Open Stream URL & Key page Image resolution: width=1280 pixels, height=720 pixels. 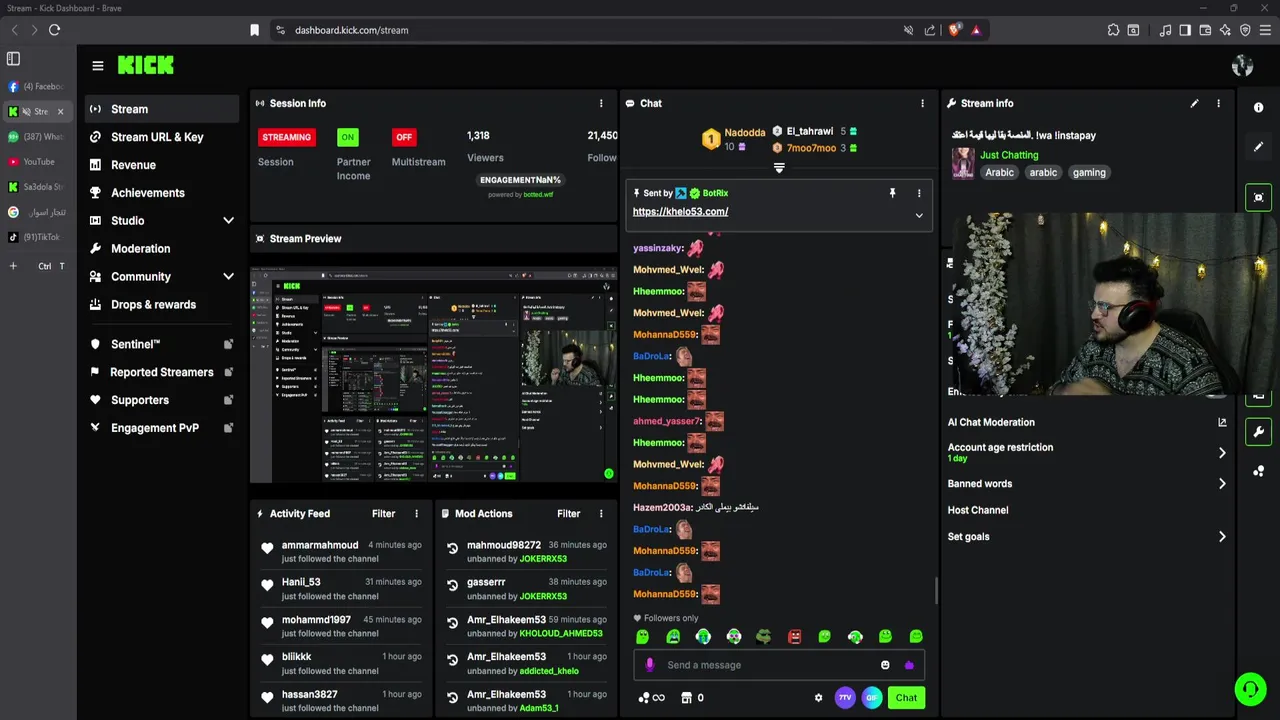[x=161, y=137]
